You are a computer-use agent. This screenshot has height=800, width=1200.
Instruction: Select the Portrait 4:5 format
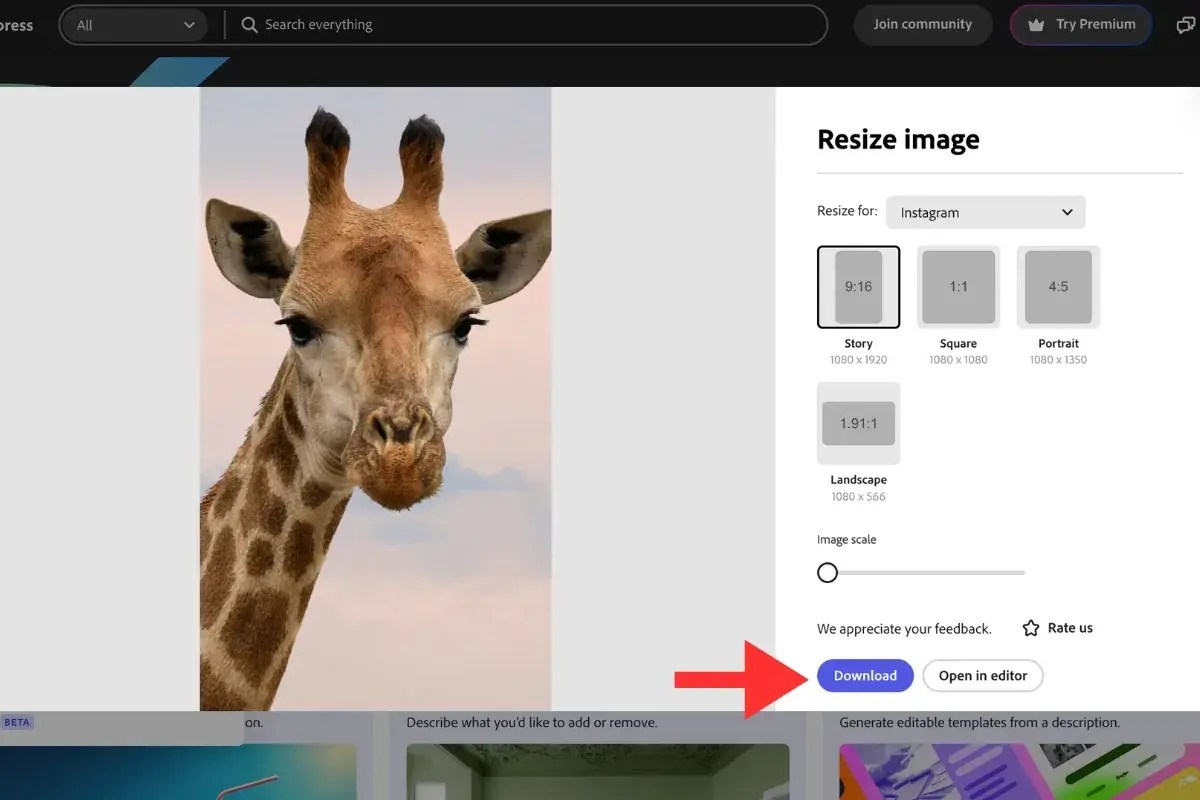pos(1058,287)
